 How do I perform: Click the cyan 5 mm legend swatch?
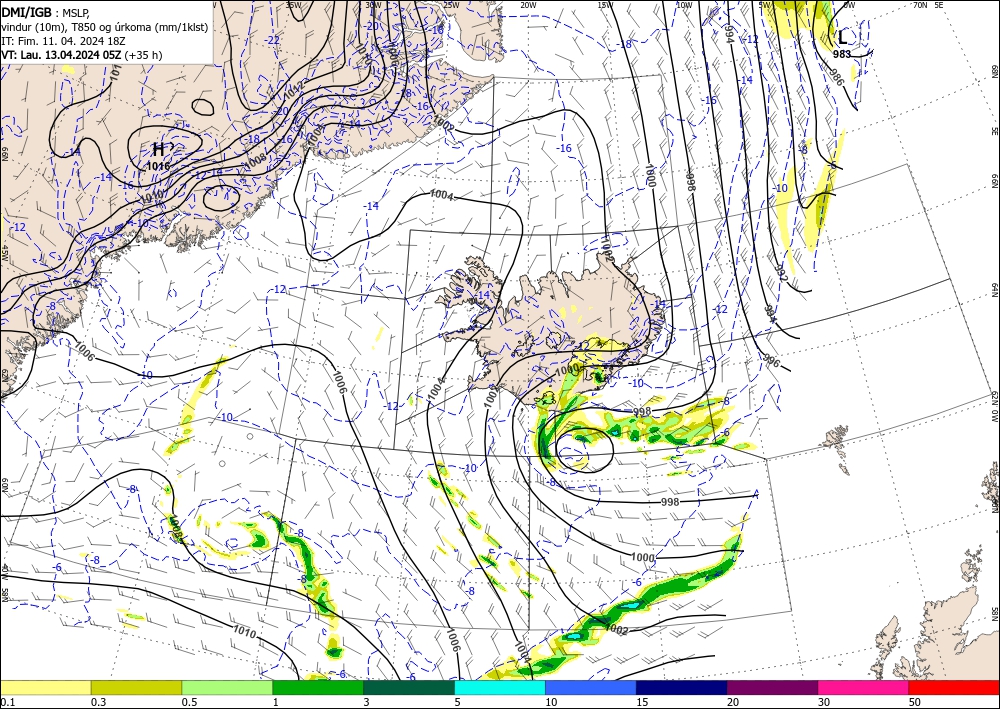pos(500,687)
